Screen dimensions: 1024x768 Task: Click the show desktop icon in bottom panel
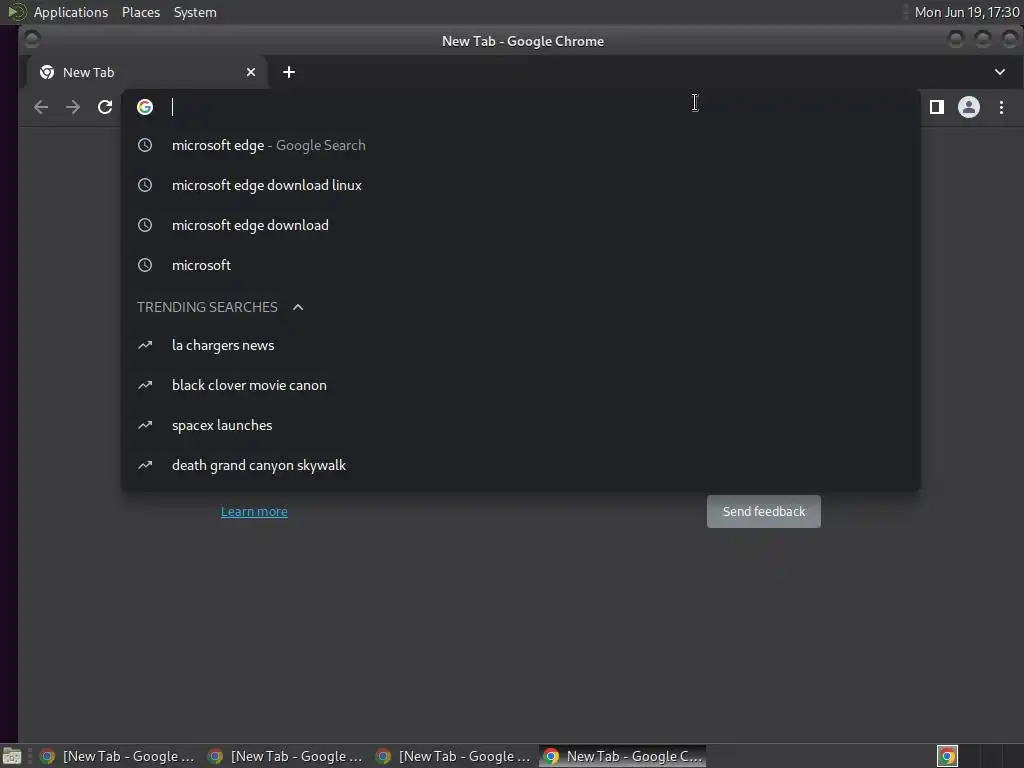pyautogui.click(x=12, y=756)
